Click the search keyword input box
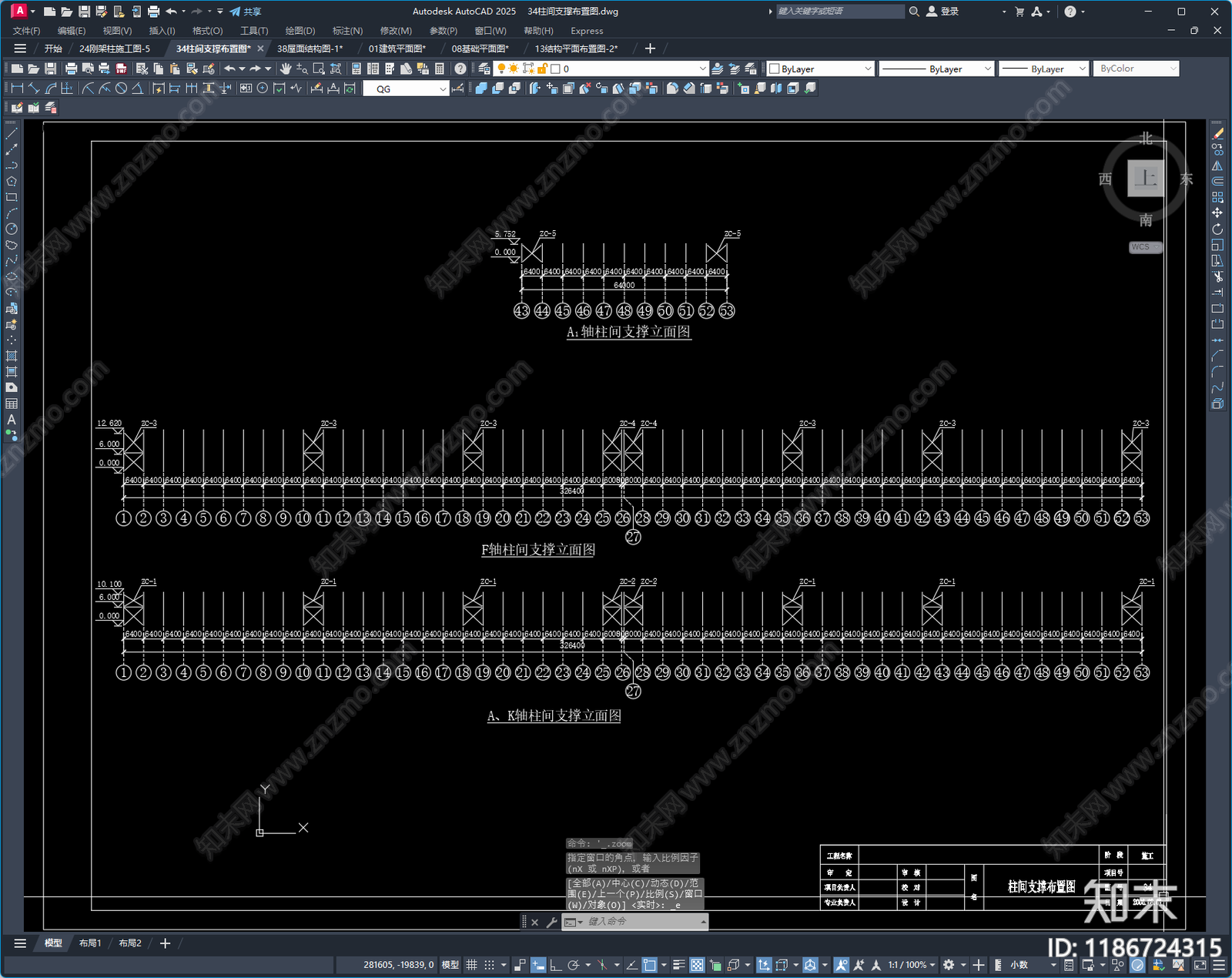The width and height of the screenshot is (1232, 978). coord(839,12)
